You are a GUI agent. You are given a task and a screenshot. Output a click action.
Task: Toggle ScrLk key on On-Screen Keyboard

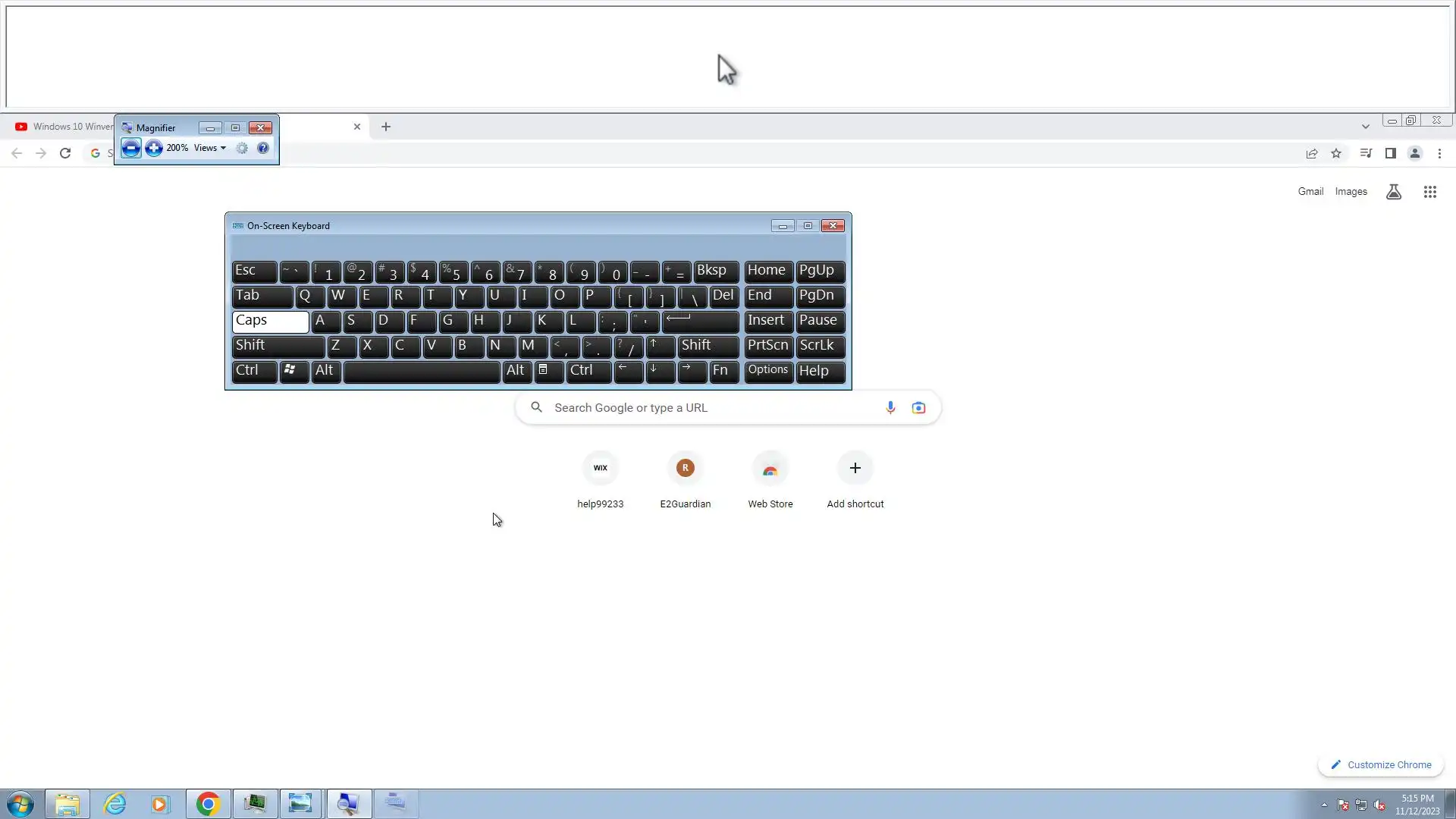pyautogui.click(x=820, y=346)
